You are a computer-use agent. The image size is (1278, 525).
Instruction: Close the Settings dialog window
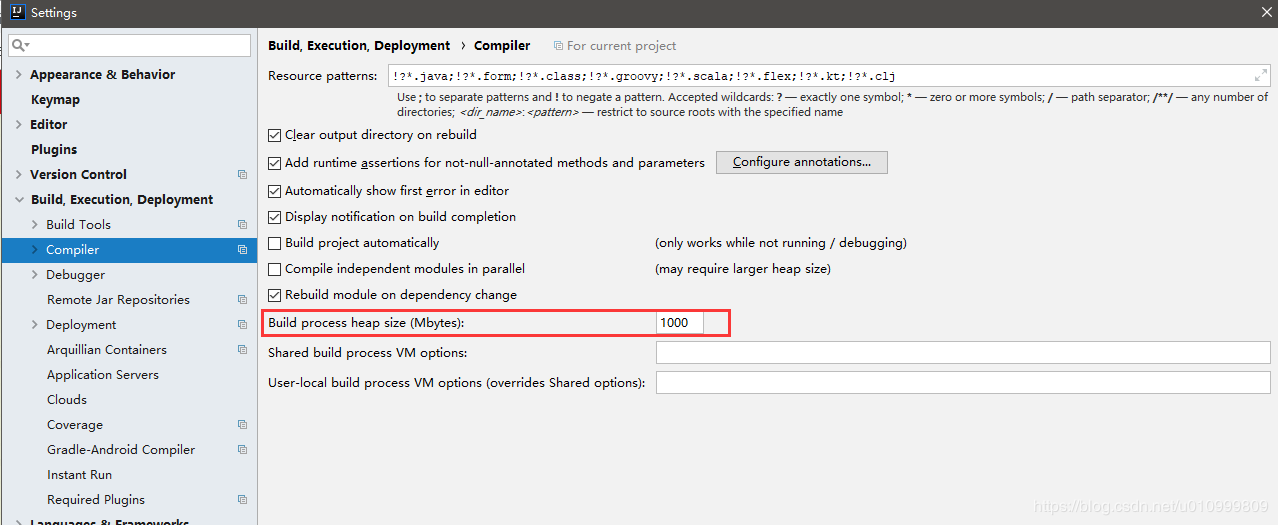(1265, 12)
